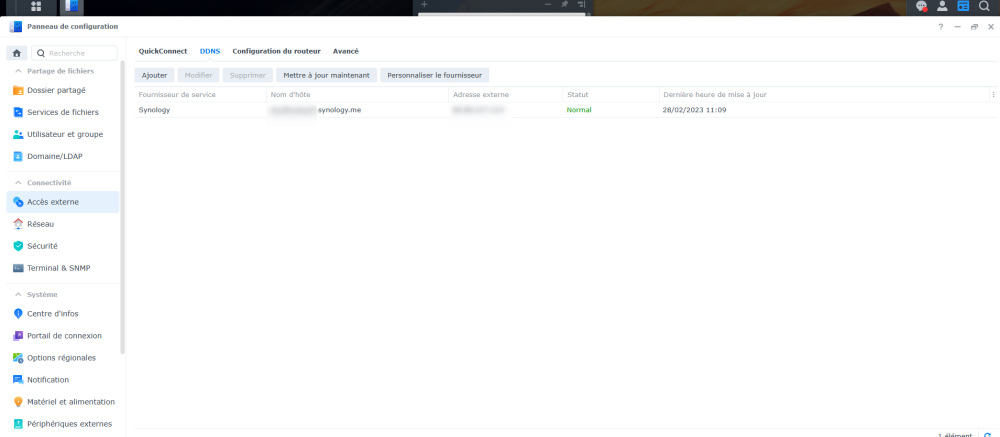Viewport: 1000px width, 437px height.
Task: Click the Normal status value
Action: 579,110
